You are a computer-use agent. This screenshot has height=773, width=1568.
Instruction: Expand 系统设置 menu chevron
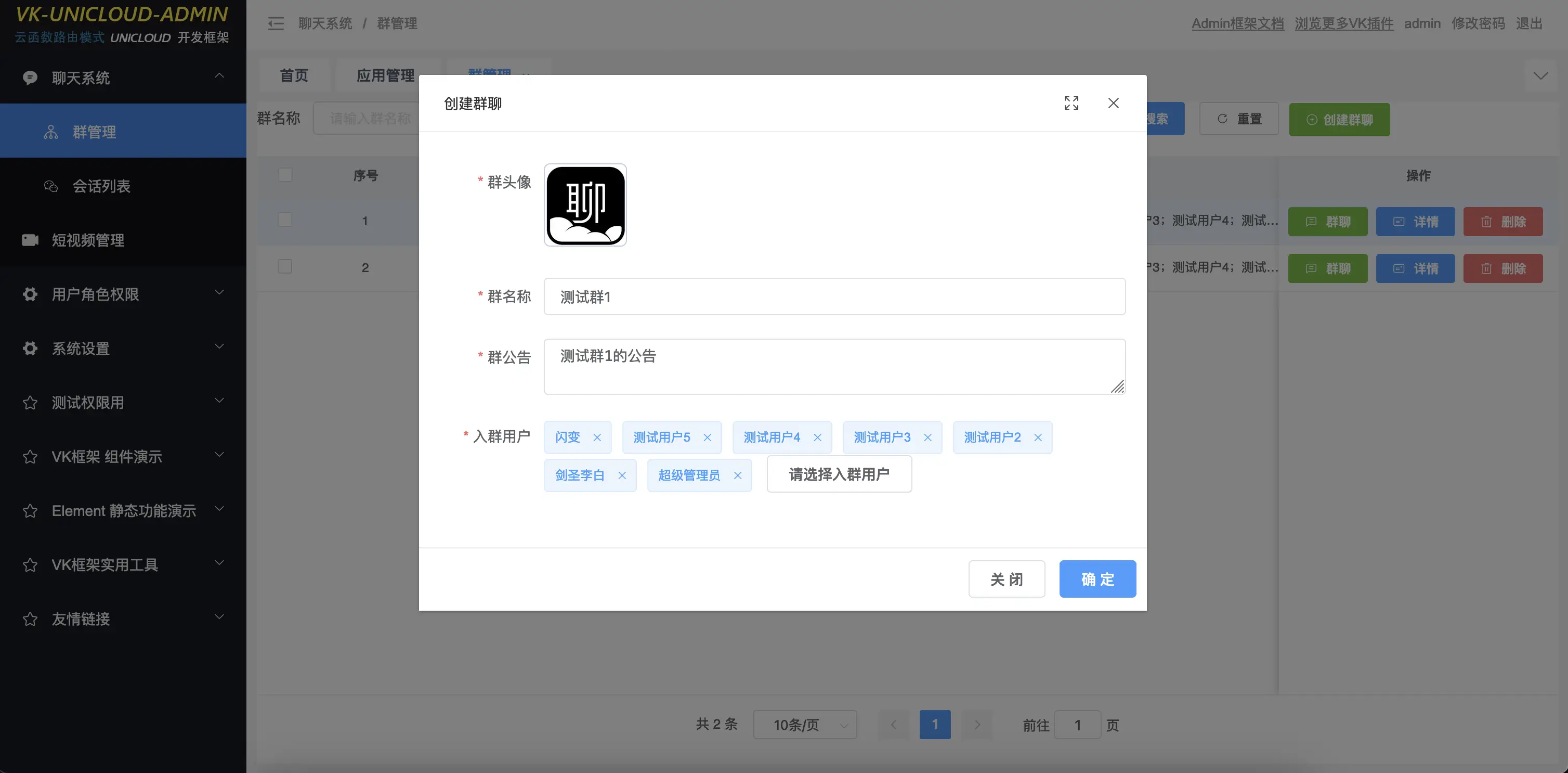(x=219, y=346)
